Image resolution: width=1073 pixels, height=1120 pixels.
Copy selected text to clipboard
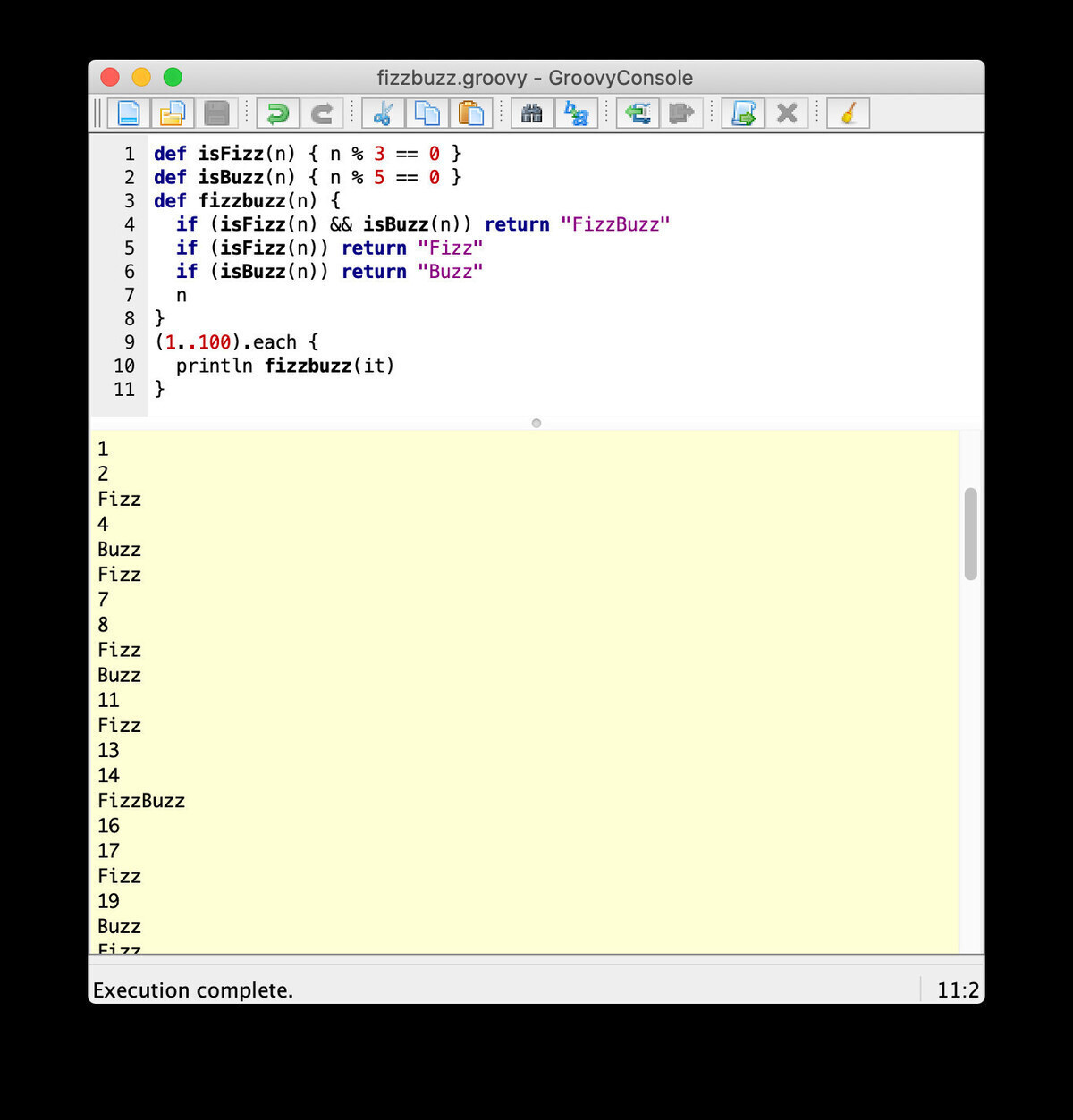(427, 114)
